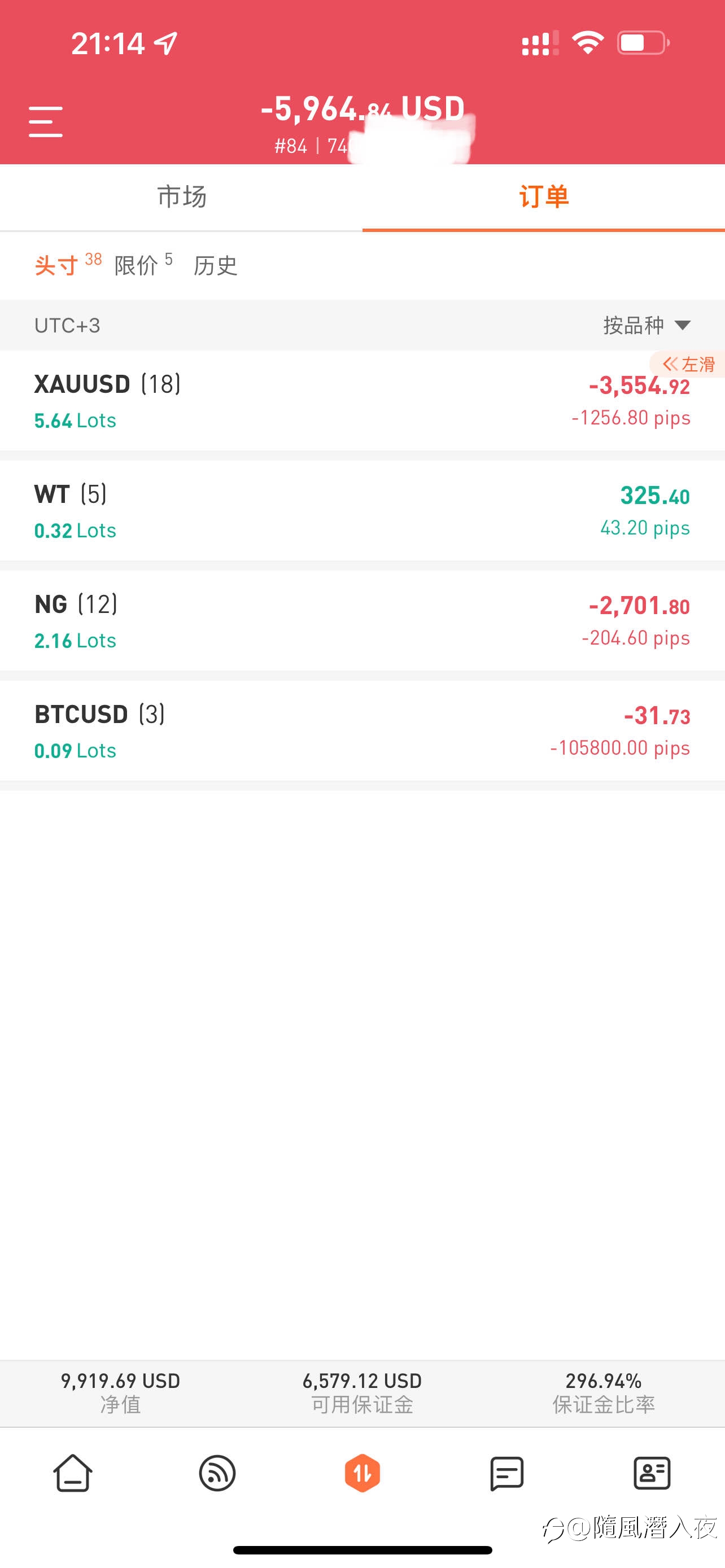
Task: Tap the orange trade arrows icon
Action: coord(362,1473)
